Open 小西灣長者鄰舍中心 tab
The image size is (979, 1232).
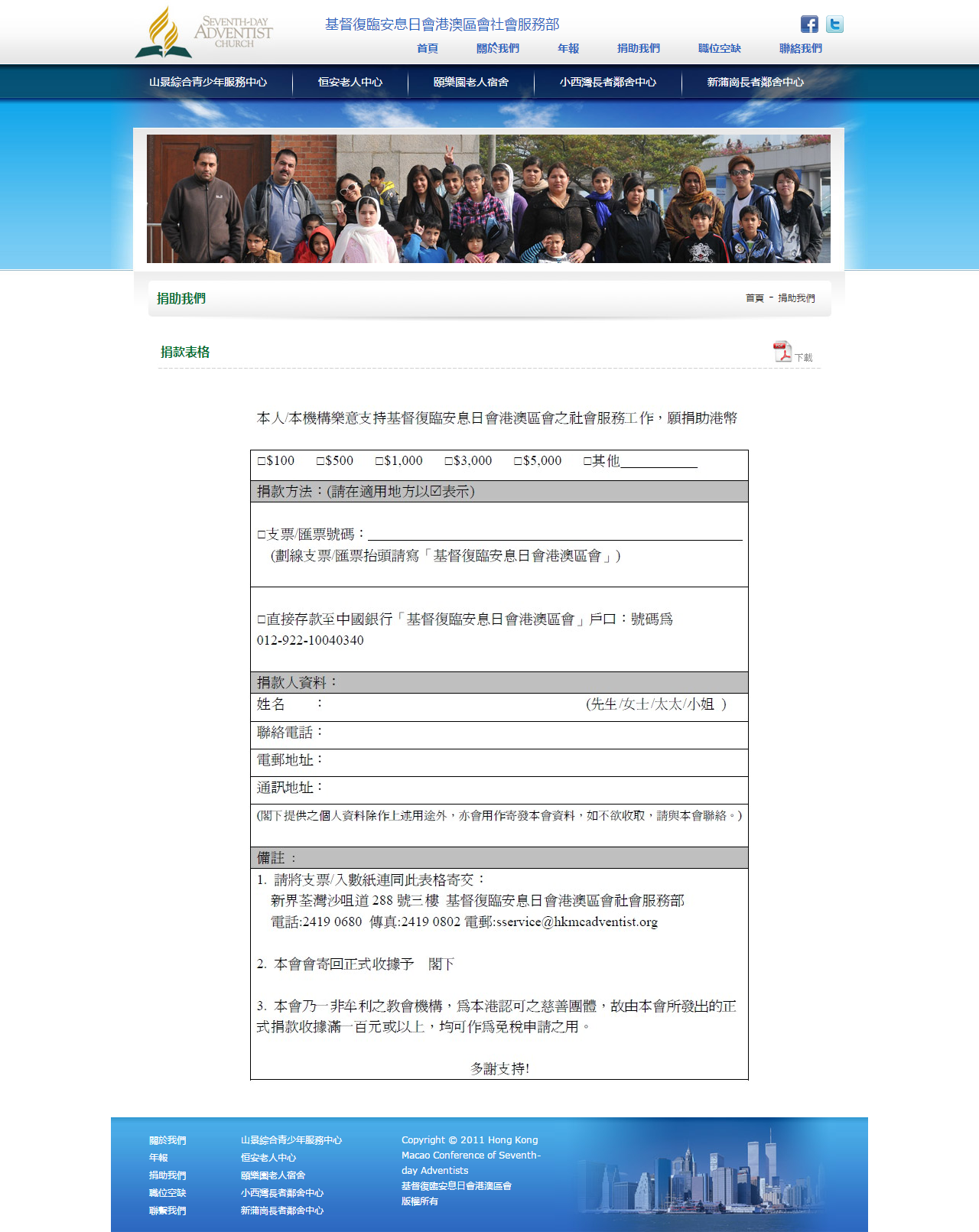point(608,82)
